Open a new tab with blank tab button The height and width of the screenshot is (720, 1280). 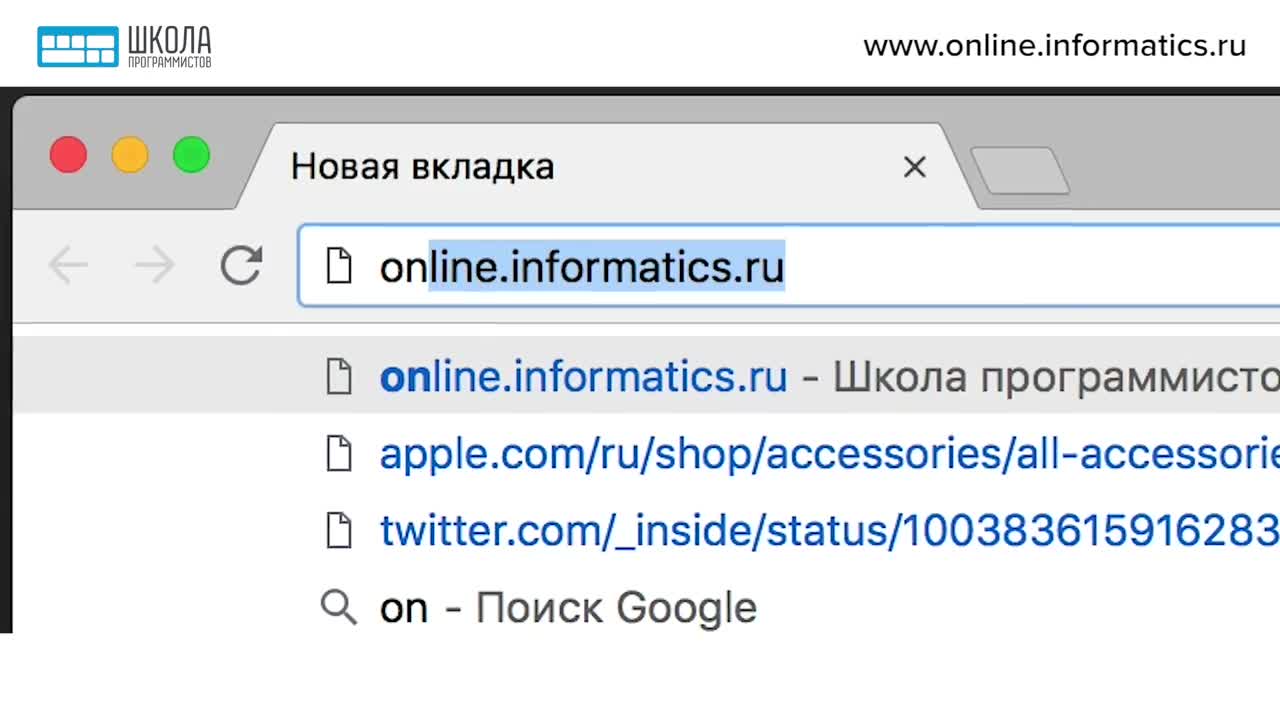click(1020, 171)
